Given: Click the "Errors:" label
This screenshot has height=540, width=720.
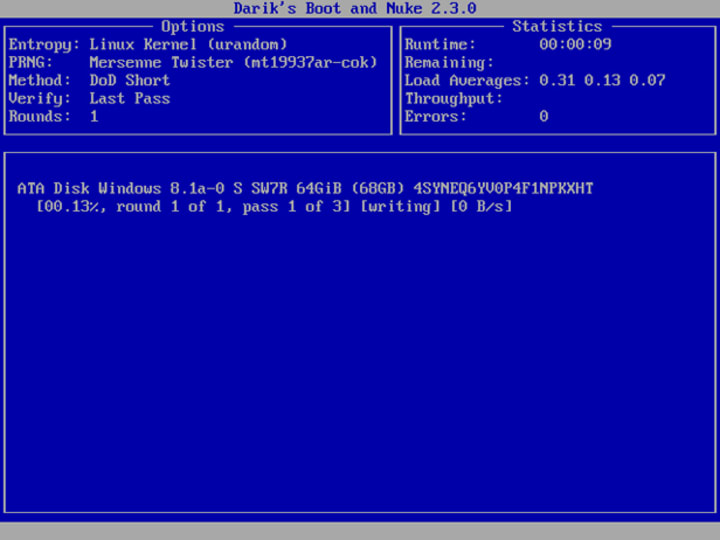Looking at the screenshot, I should 435,117.
